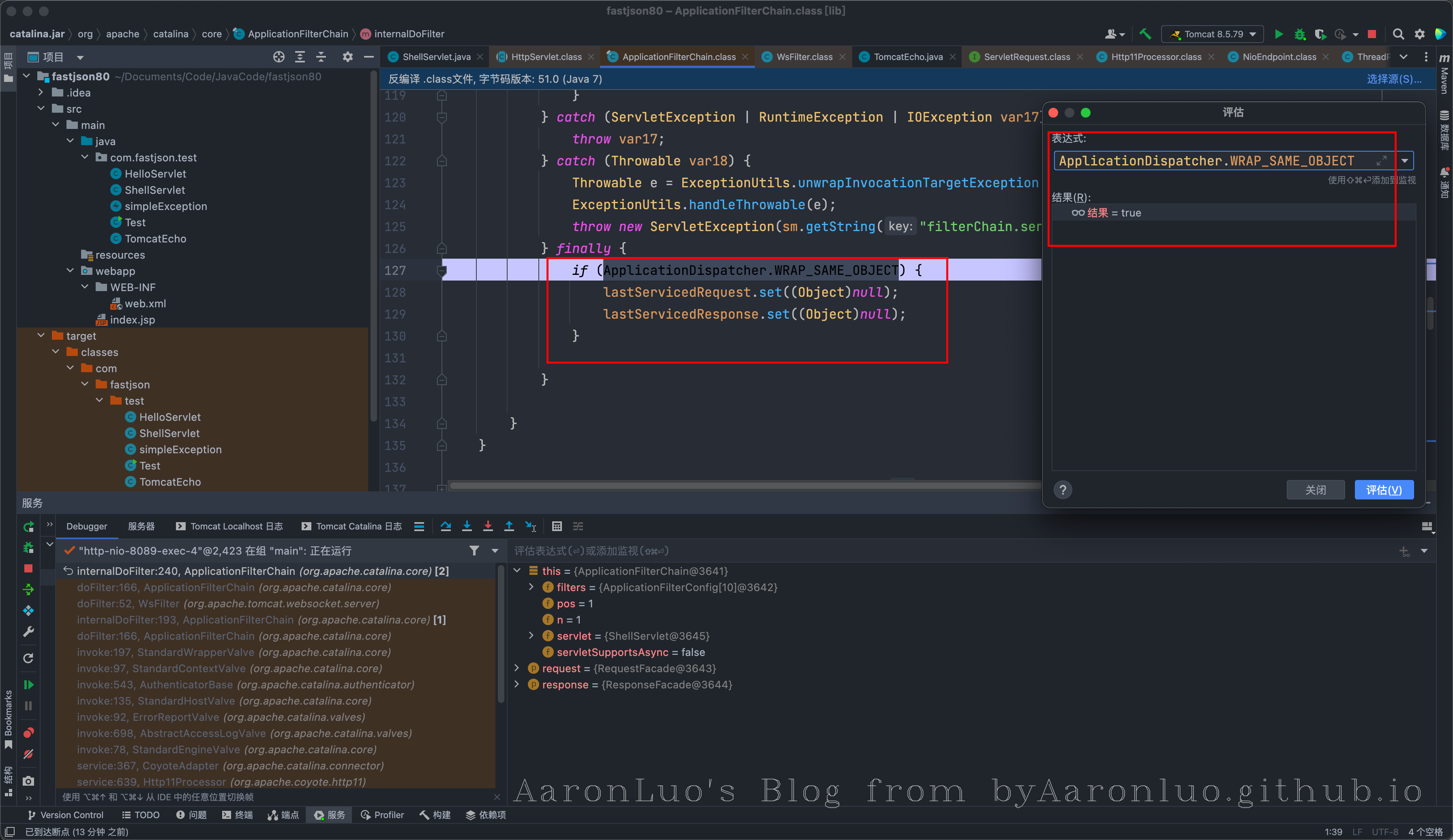Click Step Over in debugger toolbar
Image resolution: width=1453 pixels, height=840 pixels.
coord(446,526)
